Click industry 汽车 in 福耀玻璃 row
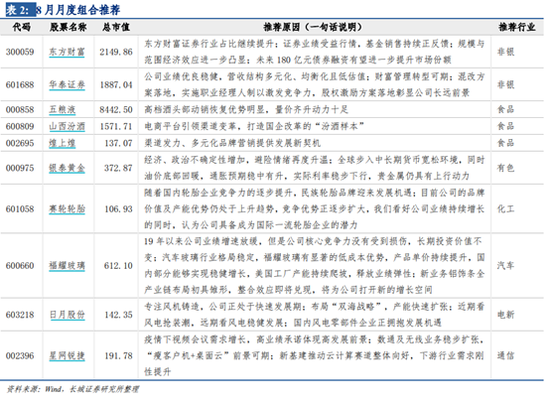This screenshot has height=401, width=550. [505, 266]
